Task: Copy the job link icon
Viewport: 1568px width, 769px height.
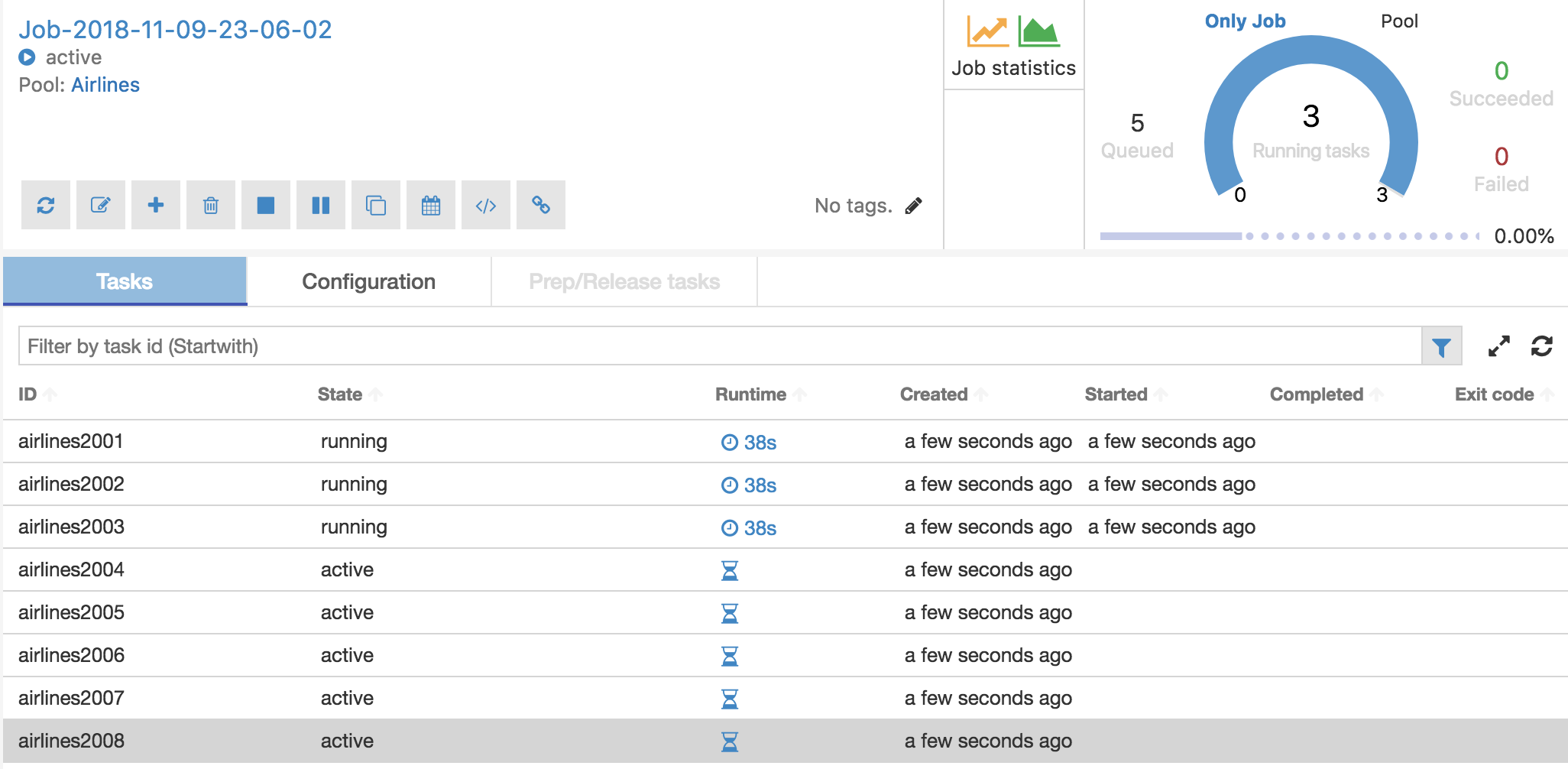Action: (541, 205)
